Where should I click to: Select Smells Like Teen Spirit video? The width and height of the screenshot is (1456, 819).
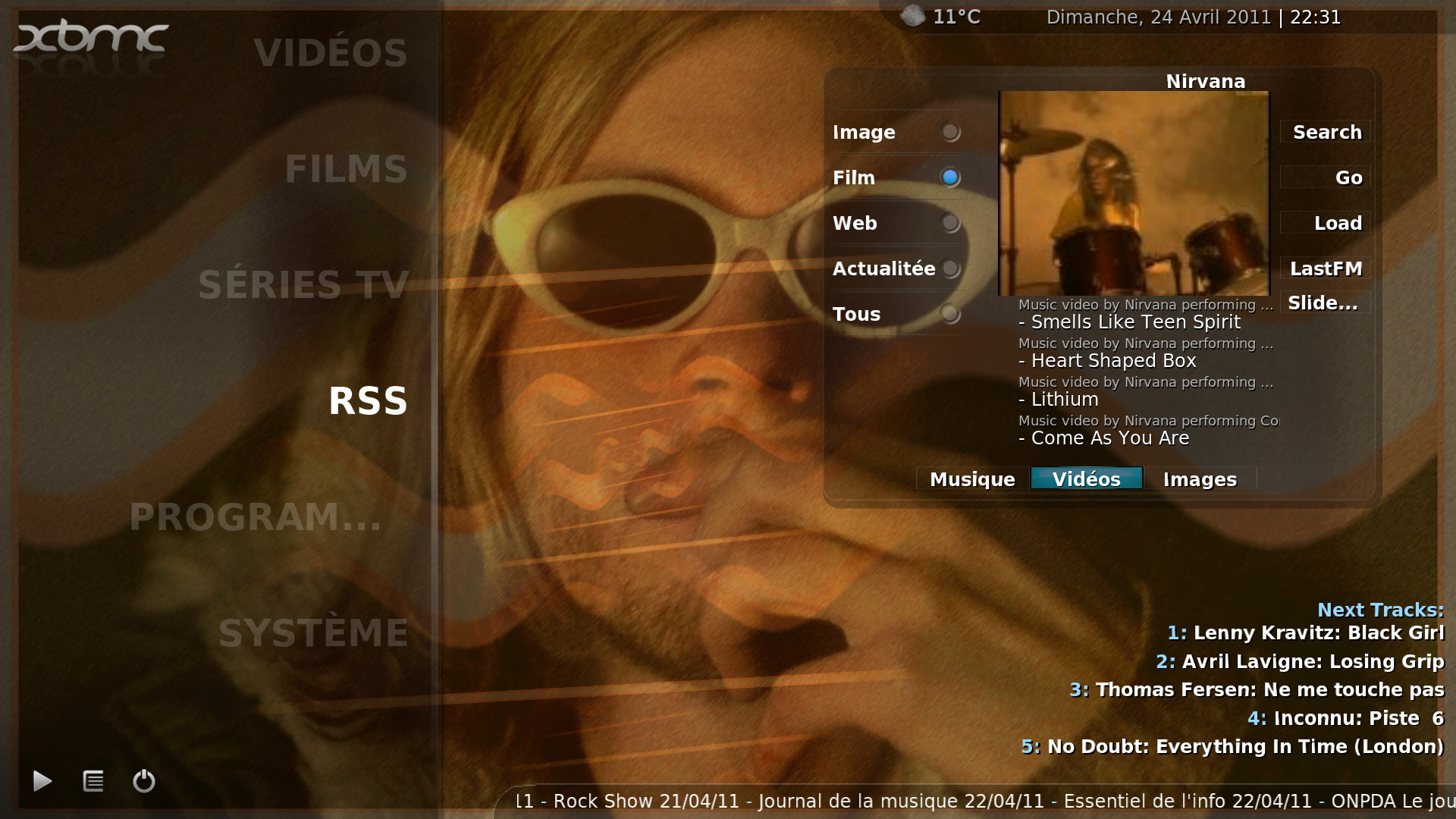1145,315
